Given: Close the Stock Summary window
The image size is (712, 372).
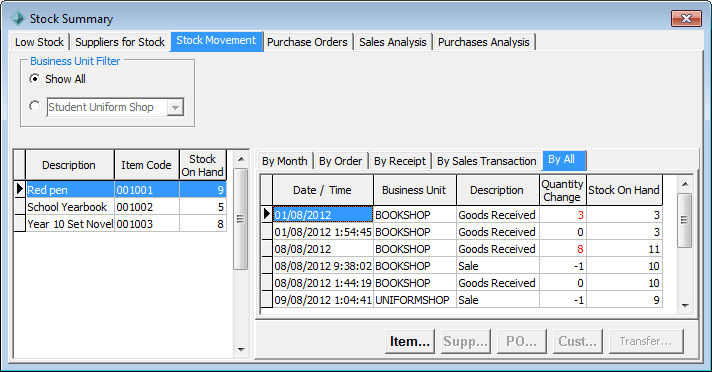Looking at the screenshot, I should [686, 19].
